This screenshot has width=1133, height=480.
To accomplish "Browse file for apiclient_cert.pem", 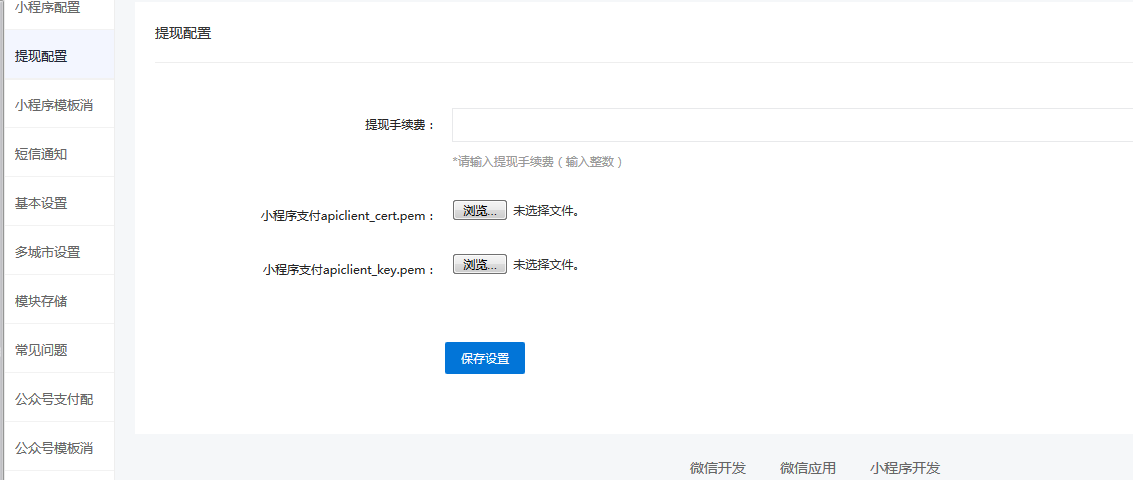I will [x=480, y=210].
